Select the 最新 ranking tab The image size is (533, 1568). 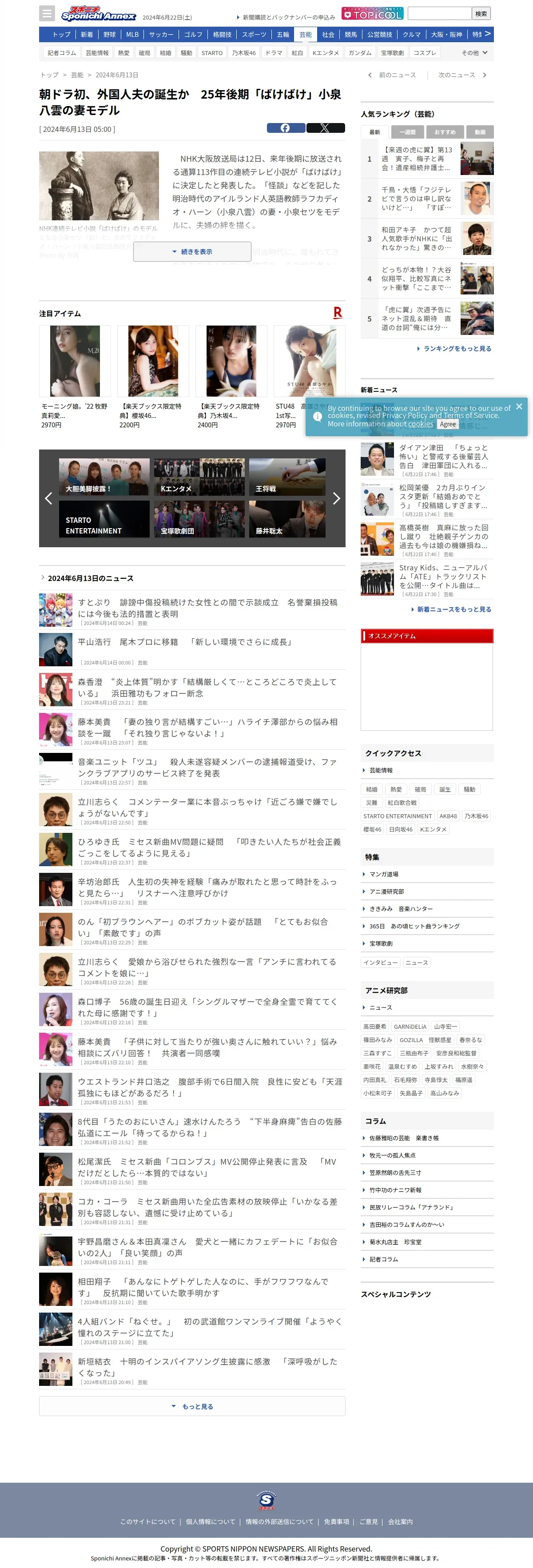[x=375, y=132]
